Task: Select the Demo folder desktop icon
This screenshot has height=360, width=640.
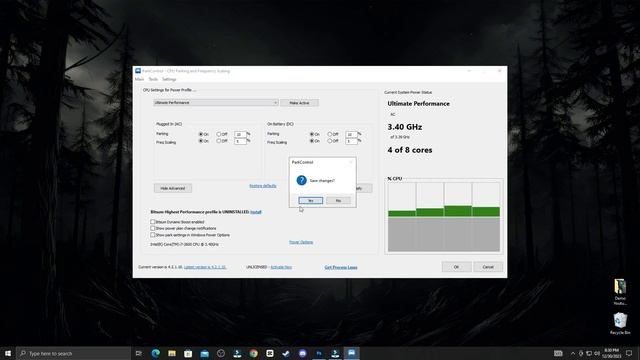Action: (620, 292)
